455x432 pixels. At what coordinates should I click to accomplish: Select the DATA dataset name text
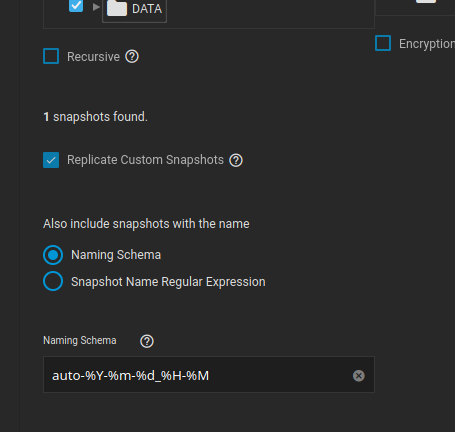click(x=147, y=9)
